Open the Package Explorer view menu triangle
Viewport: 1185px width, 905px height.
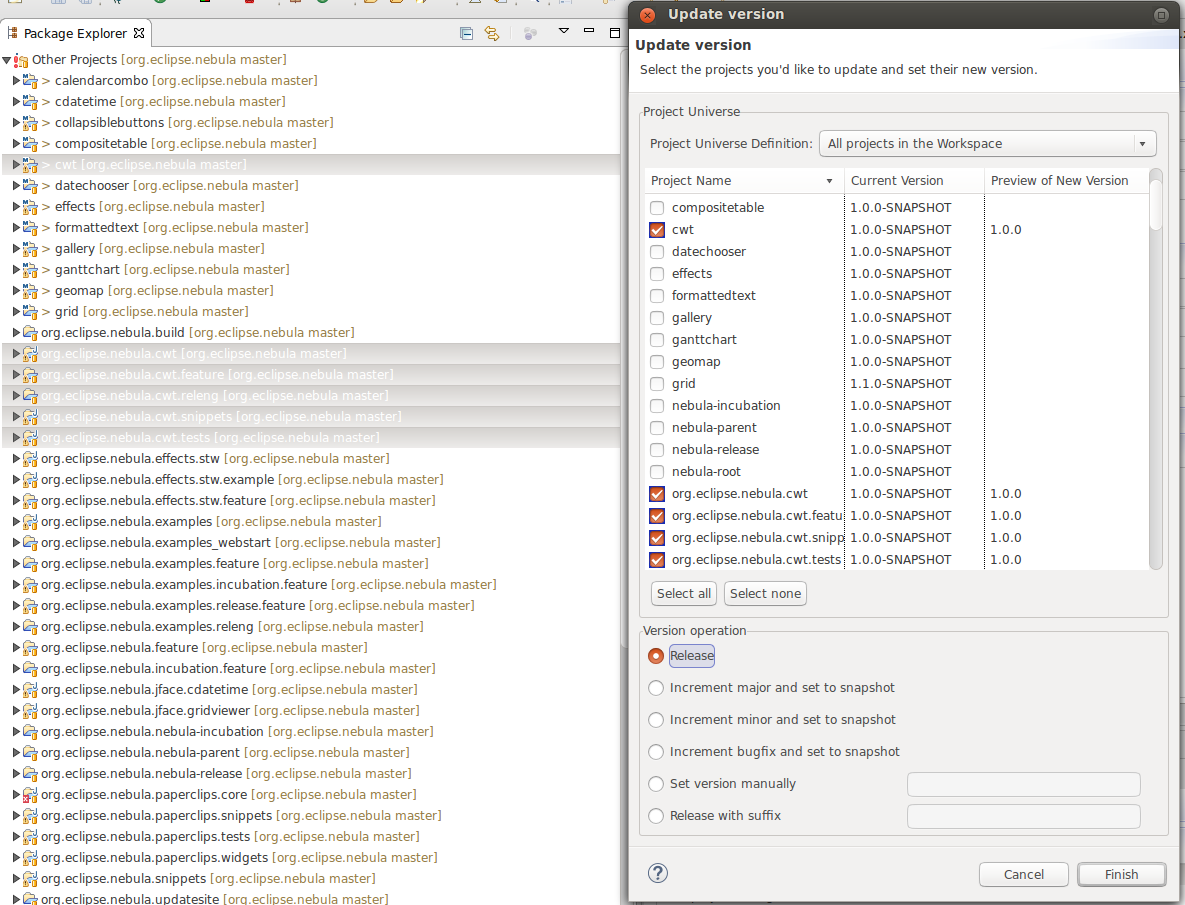pos(563,32)
